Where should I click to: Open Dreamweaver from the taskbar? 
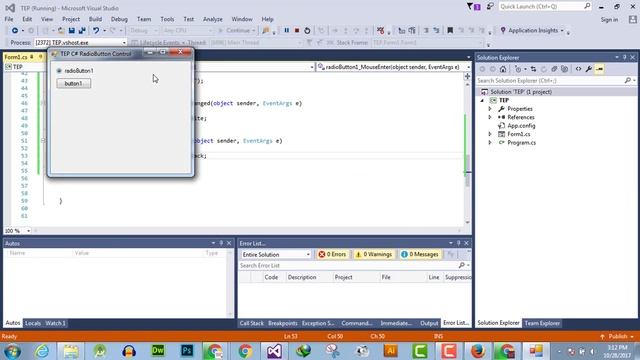pos(158,351)
